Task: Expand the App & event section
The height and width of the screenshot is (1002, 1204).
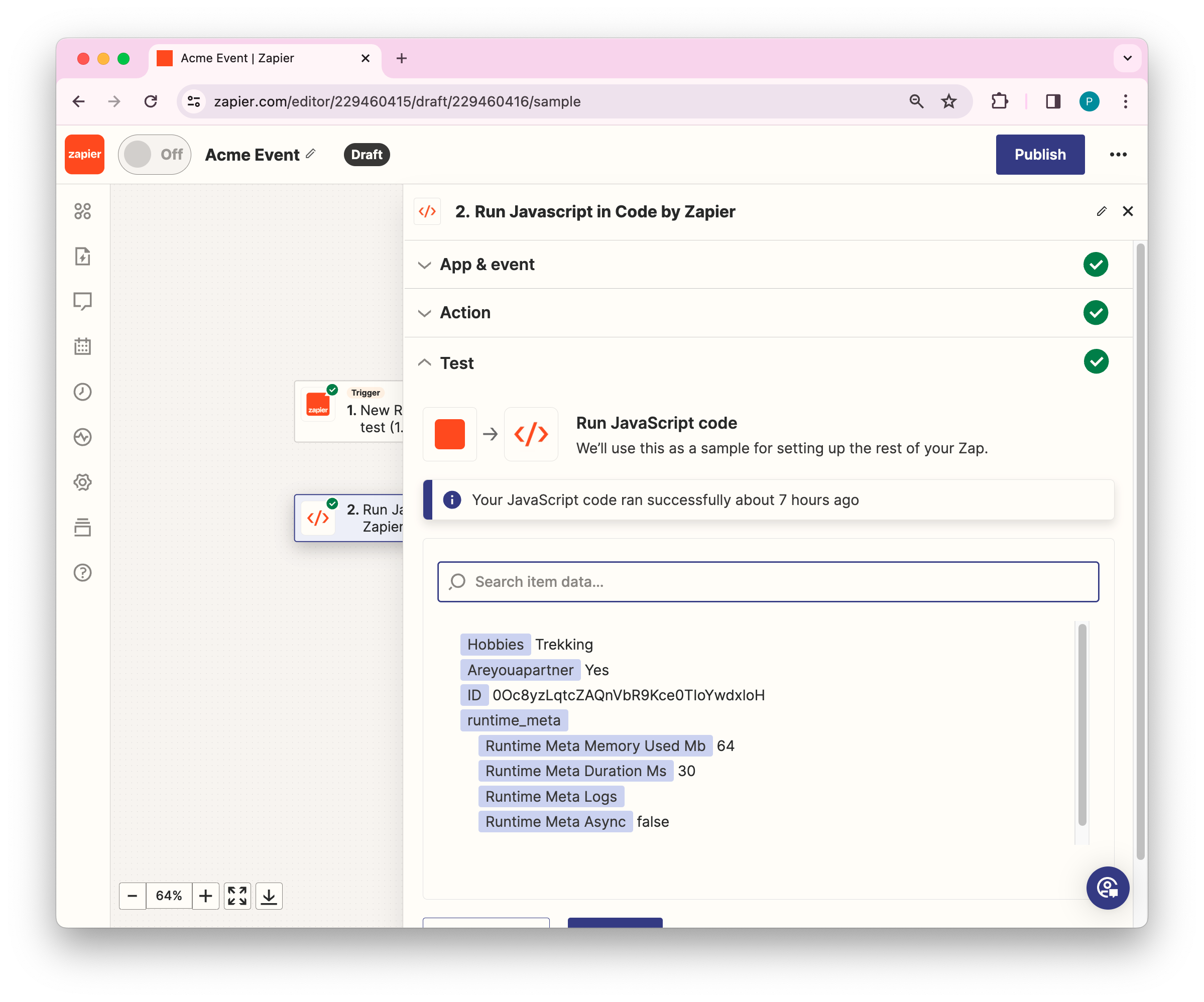Action: [x=487, y=264]
